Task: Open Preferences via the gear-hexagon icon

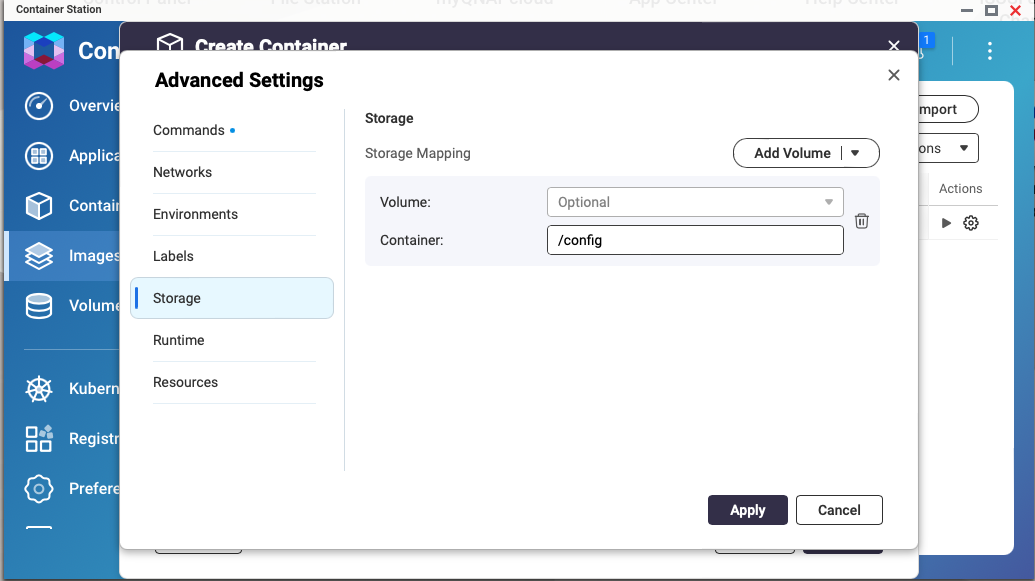Action: click(x=39, y=489)
